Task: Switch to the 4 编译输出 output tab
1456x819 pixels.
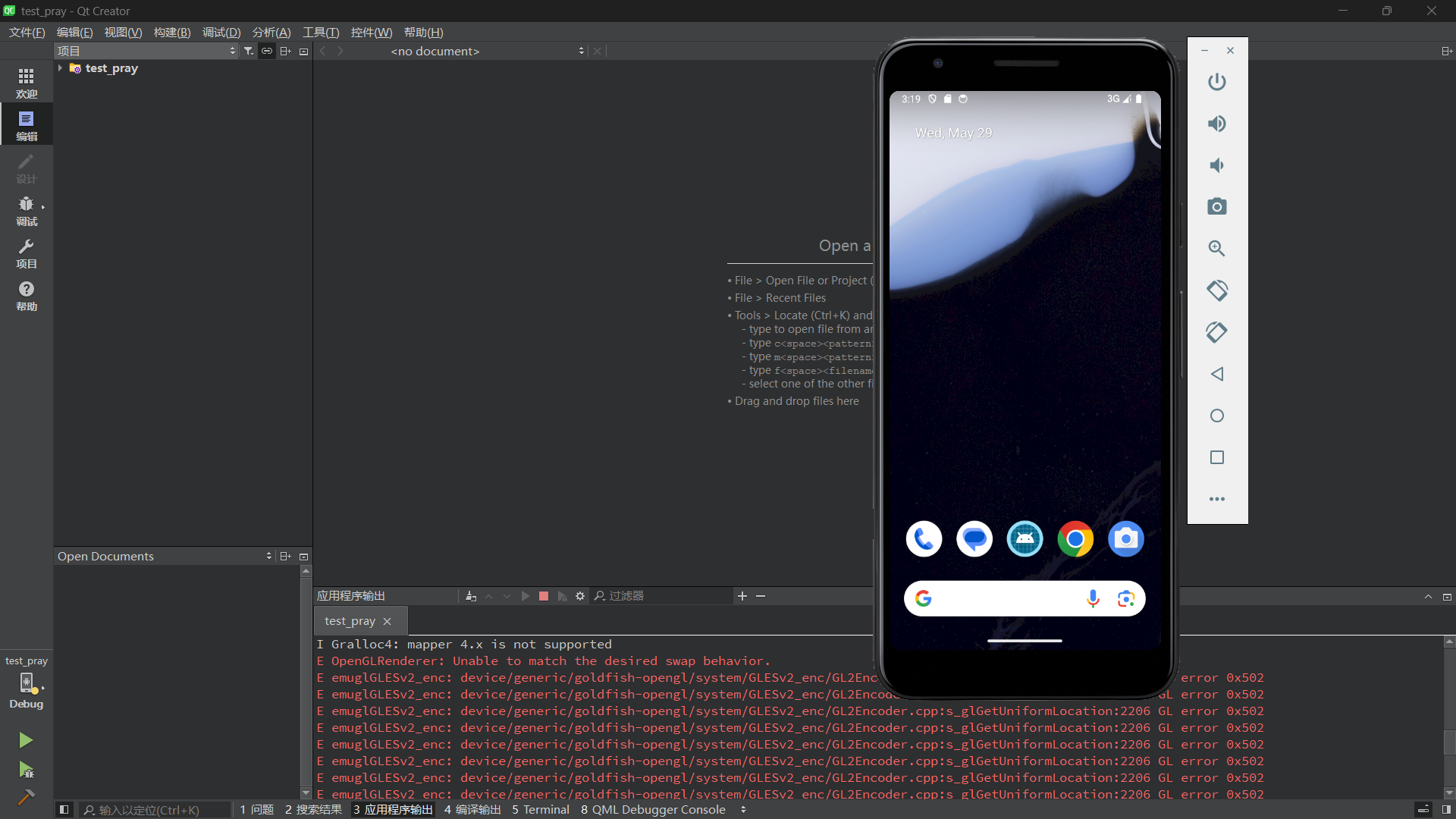Action: pos(472,809)
